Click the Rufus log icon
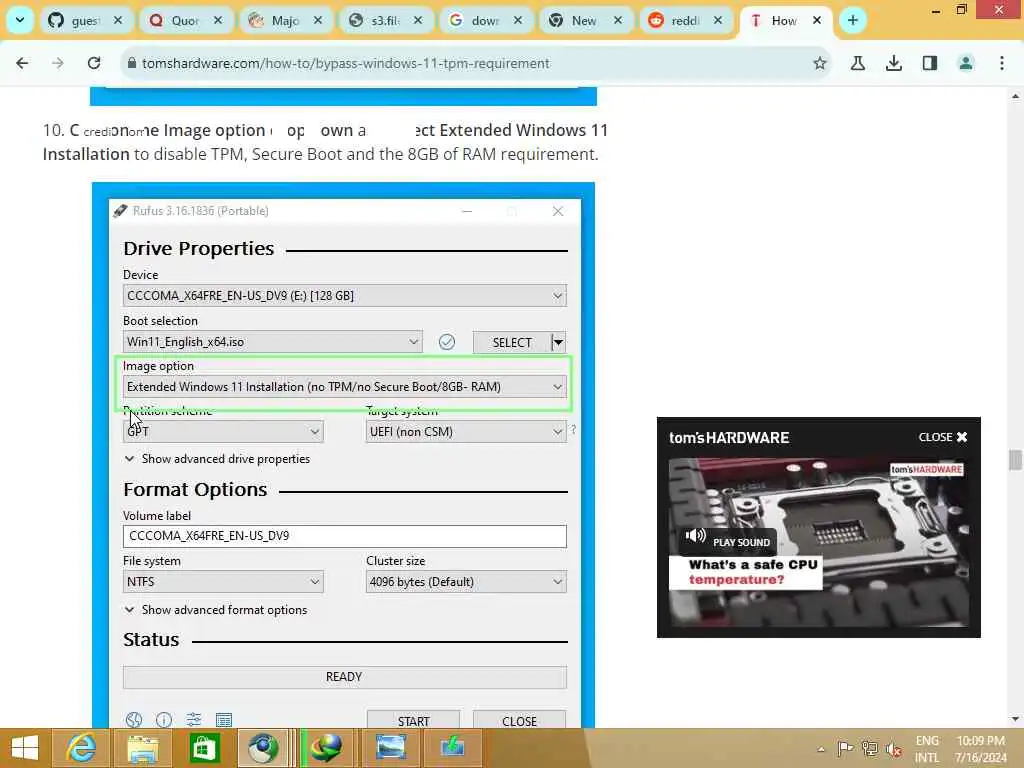1024x768 pixels. [223, 720]
